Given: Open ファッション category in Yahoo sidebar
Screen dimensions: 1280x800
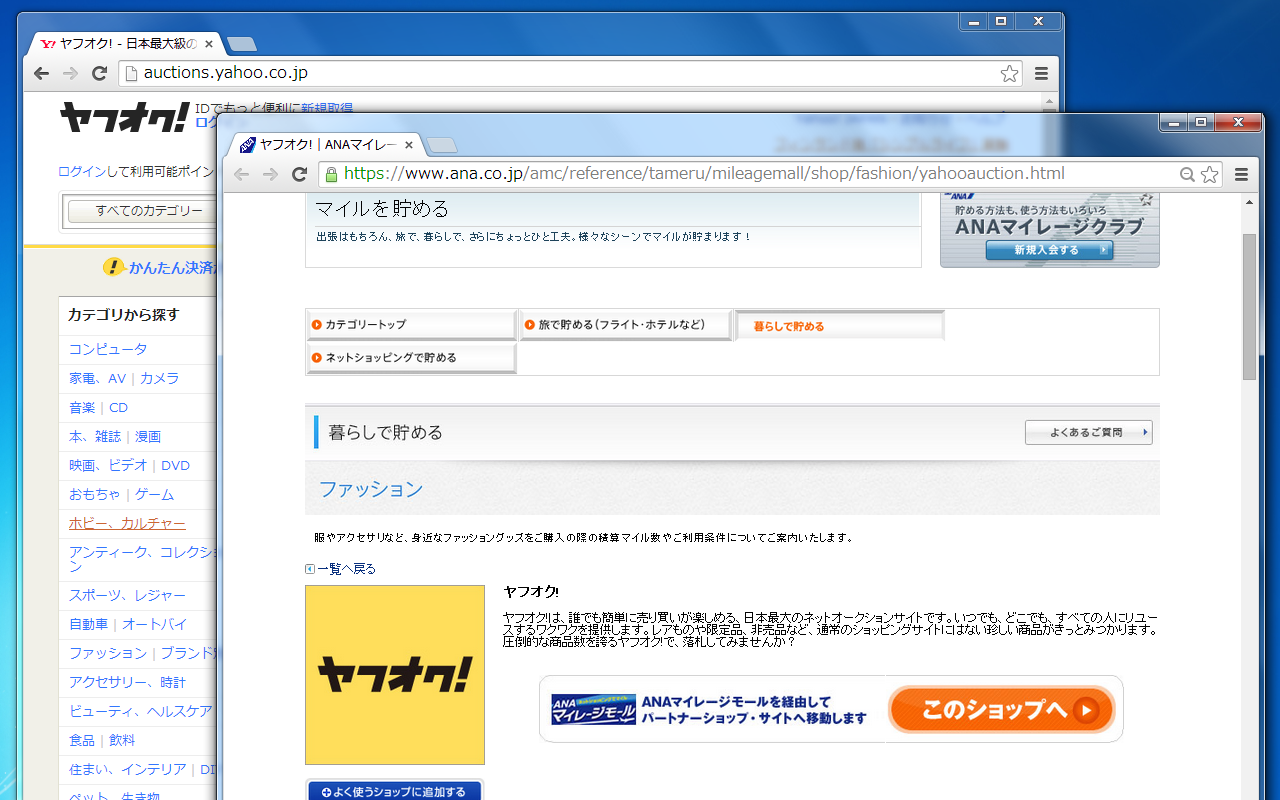Looking at the screenshot, I should 108,653.
